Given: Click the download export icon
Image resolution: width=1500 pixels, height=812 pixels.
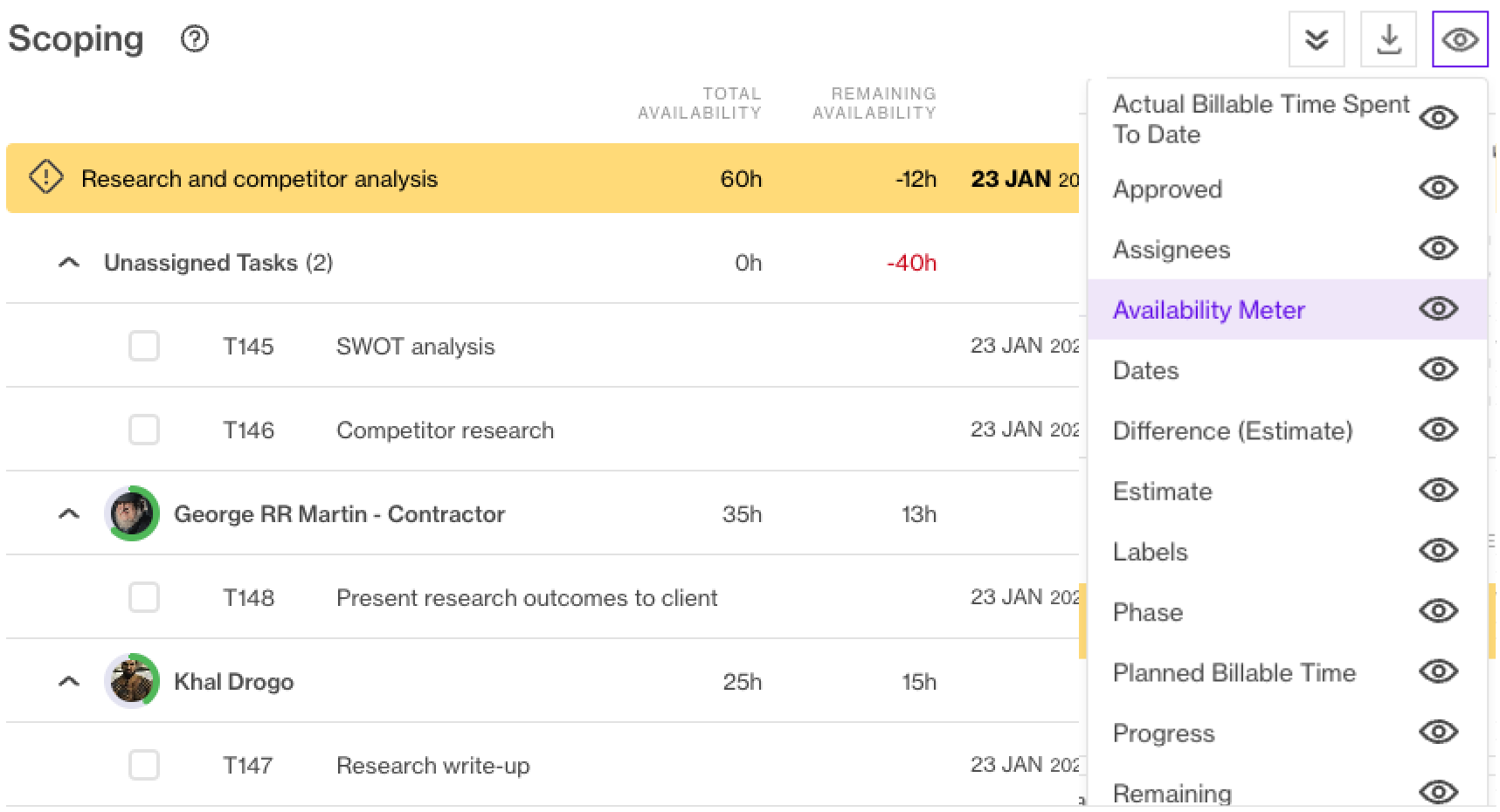Looking at the screenshot, I should click(x=1388, y=39).
